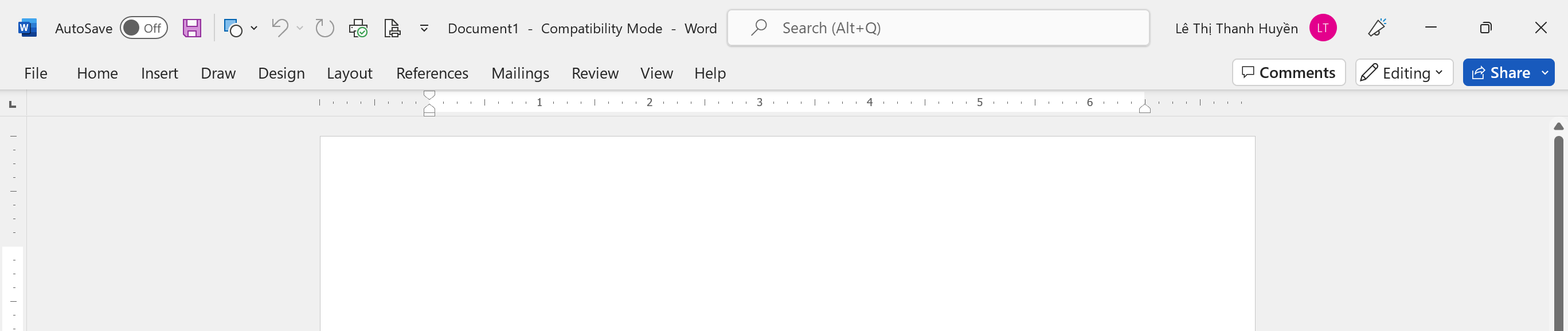
Task: Click the Redo icon
Action: pos(324,28)
